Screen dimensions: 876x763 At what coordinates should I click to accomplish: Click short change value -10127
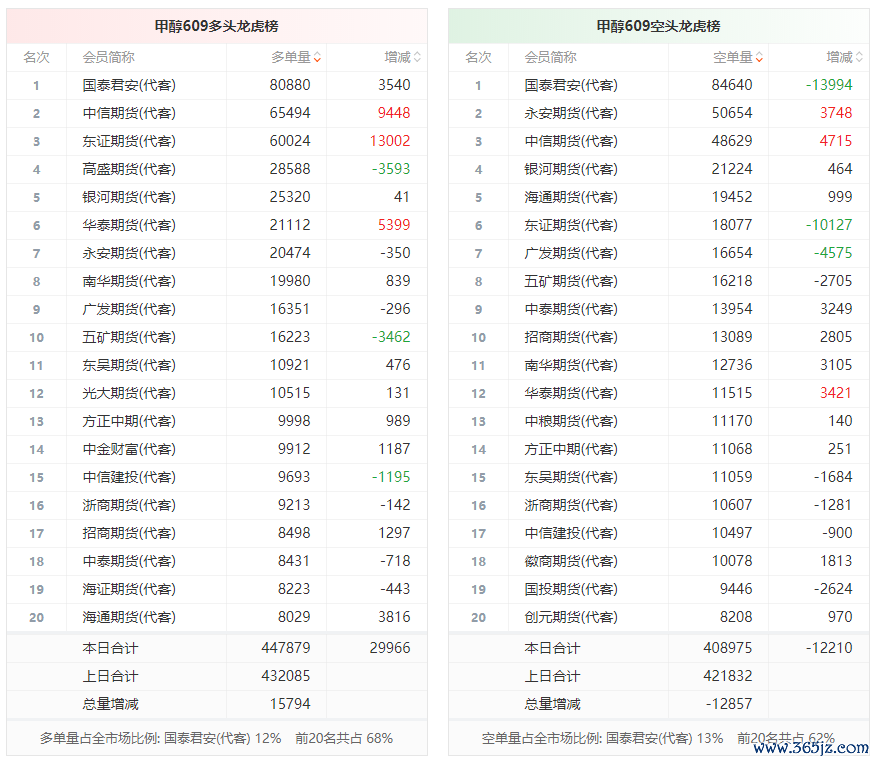tap(829, 225)
